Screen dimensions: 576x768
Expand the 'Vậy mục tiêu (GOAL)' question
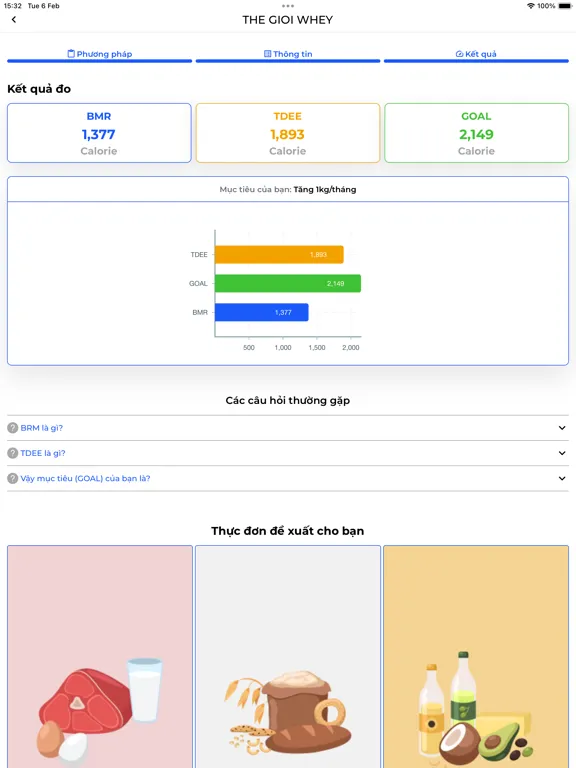pyautogui.click(x=288, y=479)
